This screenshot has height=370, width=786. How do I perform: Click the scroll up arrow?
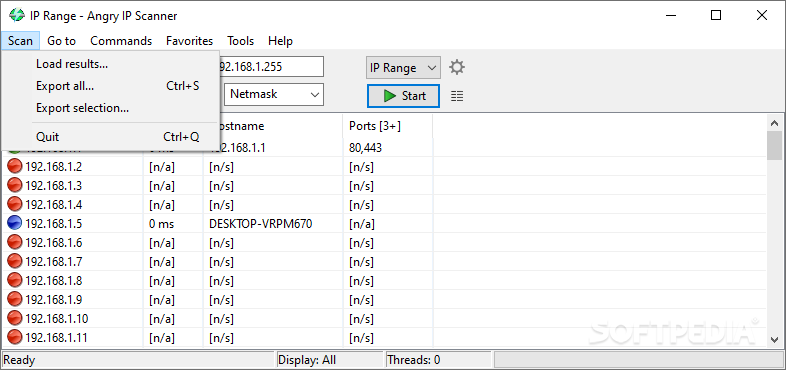(x=774, y=123)
